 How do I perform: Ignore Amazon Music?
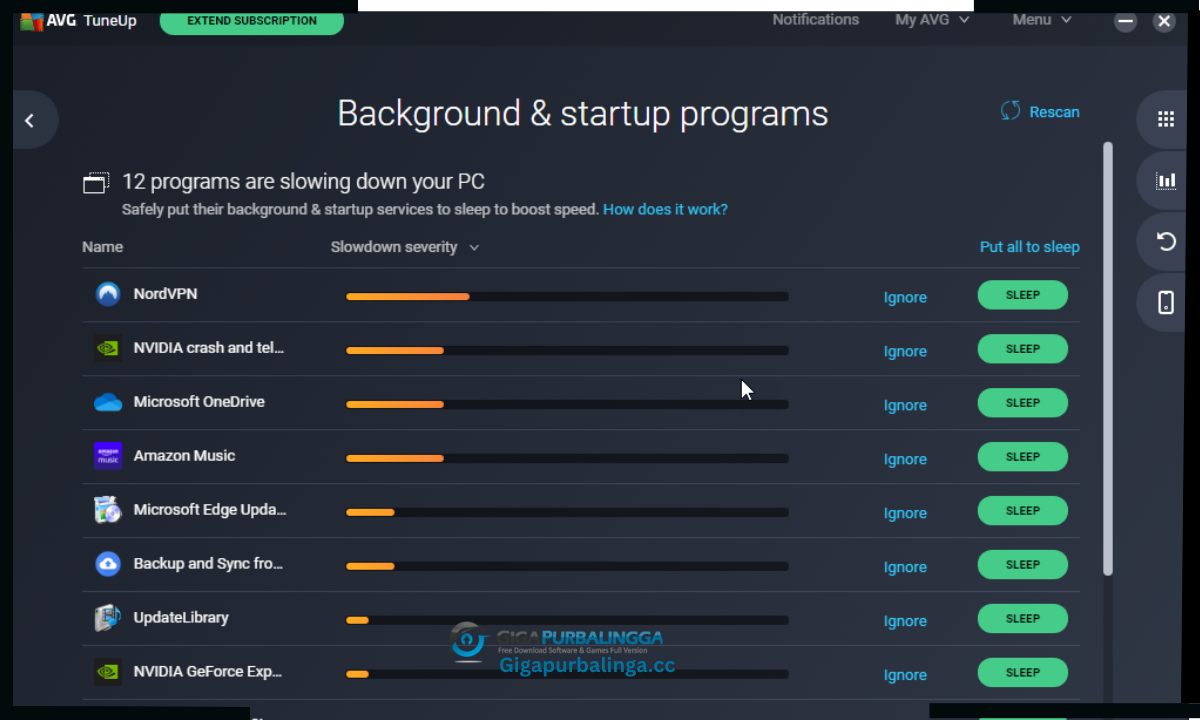pyautogui.click(x=905, y=459)
